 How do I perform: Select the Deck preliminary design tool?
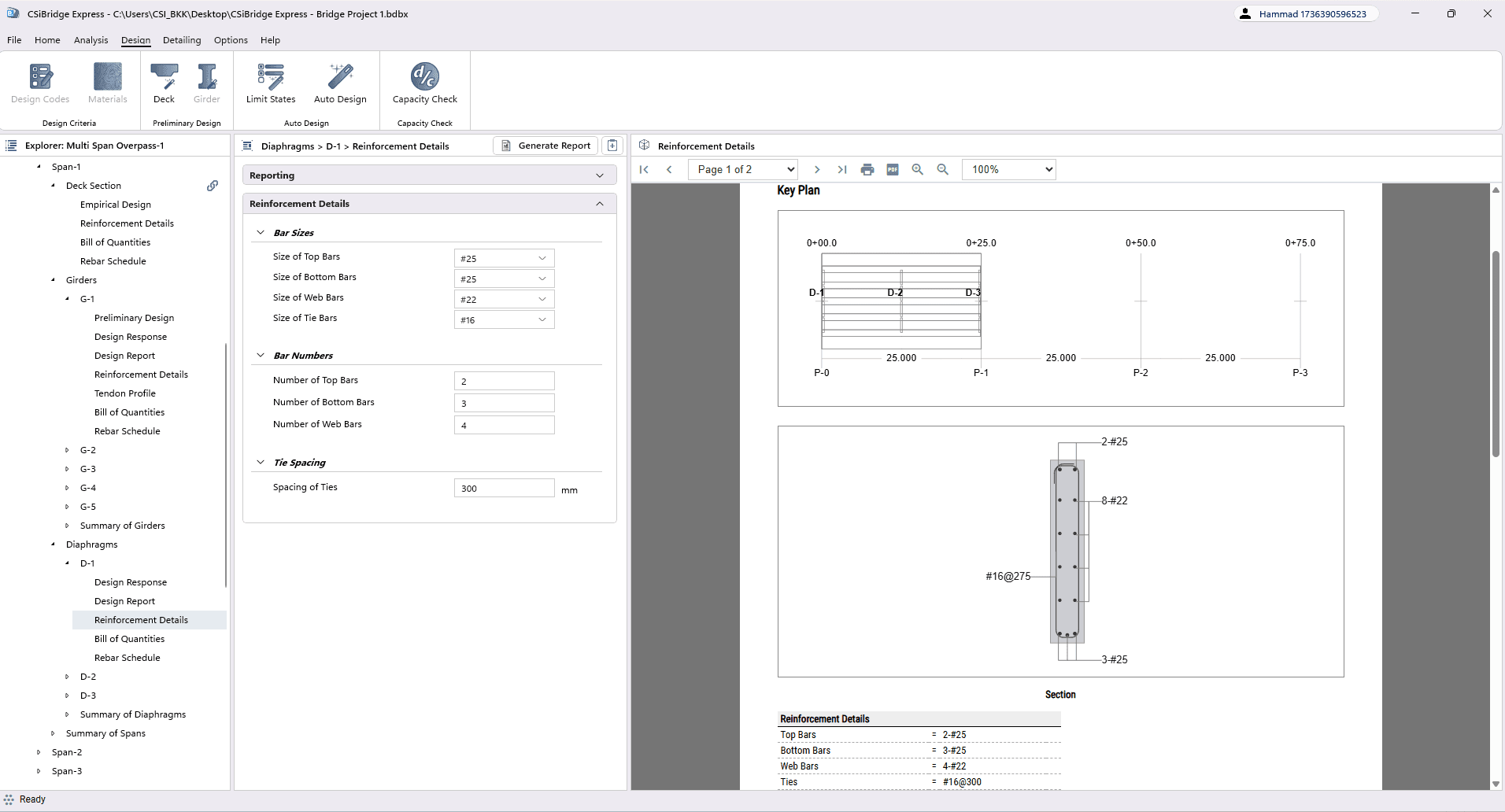point(165,83)
